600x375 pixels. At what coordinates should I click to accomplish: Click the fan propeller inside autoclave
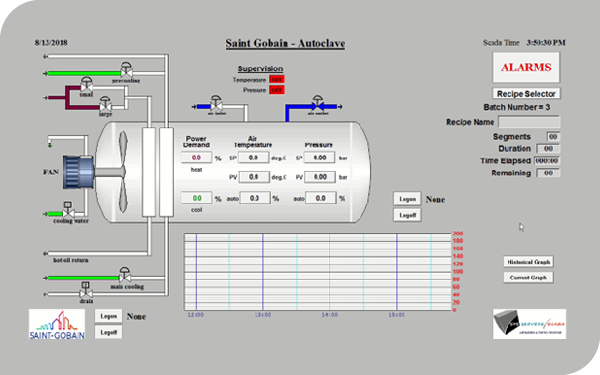tap(122, 172)
